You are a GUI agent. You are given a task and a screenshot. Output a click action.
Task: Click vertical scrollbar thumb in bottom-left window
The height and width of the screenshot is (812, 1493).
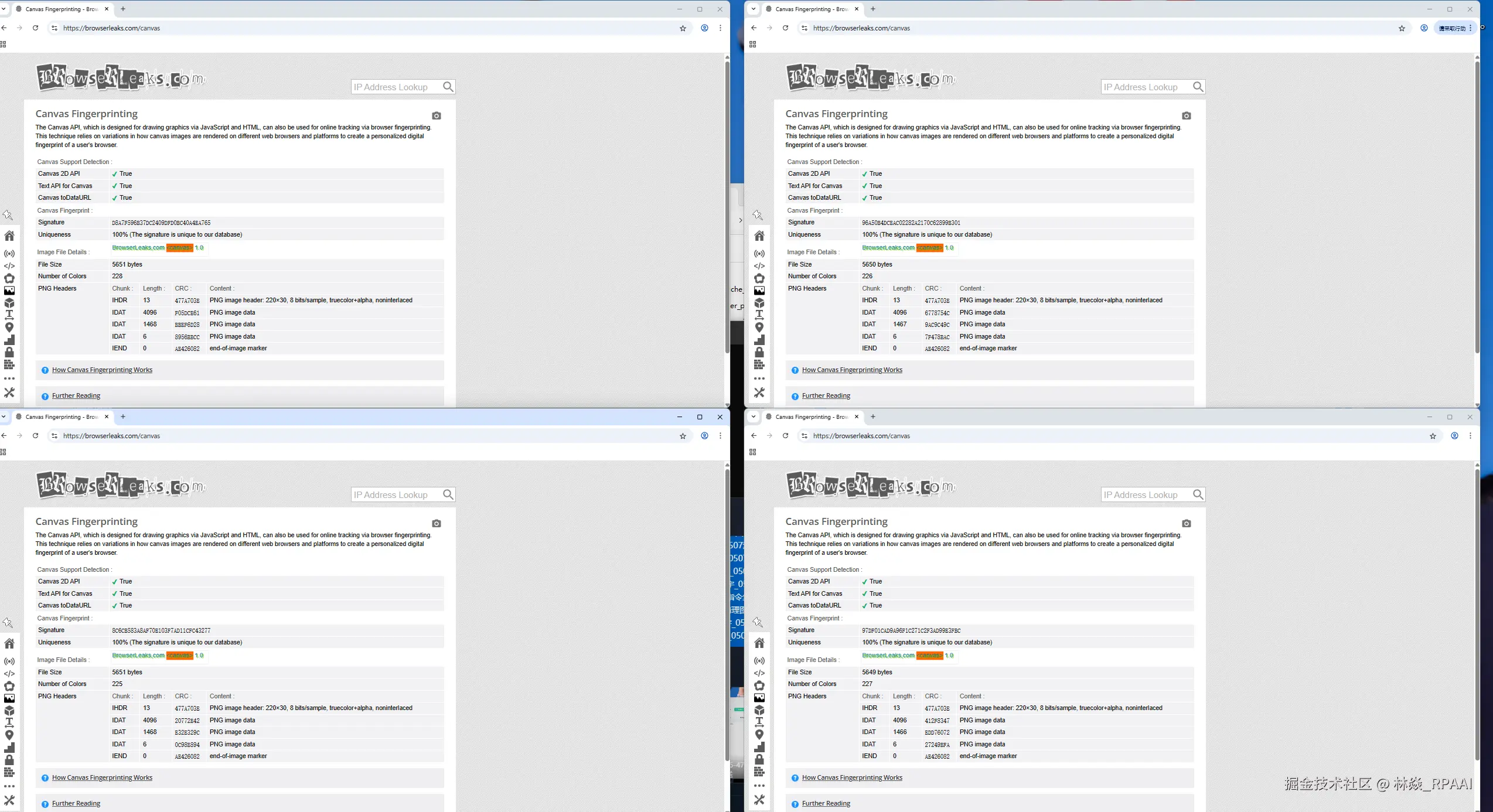tap(727, 614)
